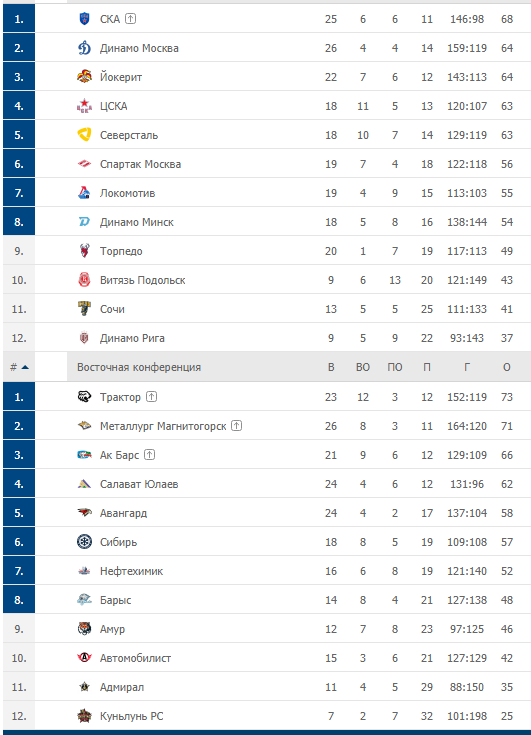Click the Torpedo deer logo icon
This screenshot has height=735, width=531.
tap(84, 251)
